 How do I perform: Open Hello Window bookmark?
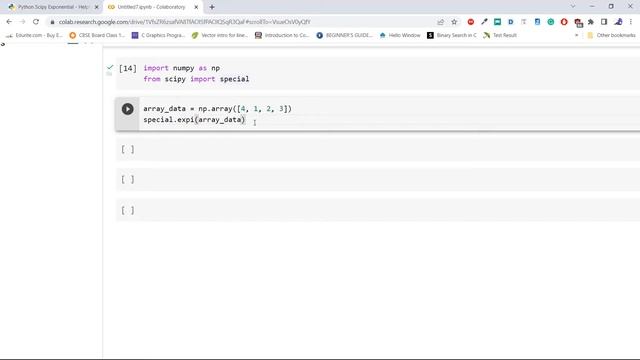400,35
